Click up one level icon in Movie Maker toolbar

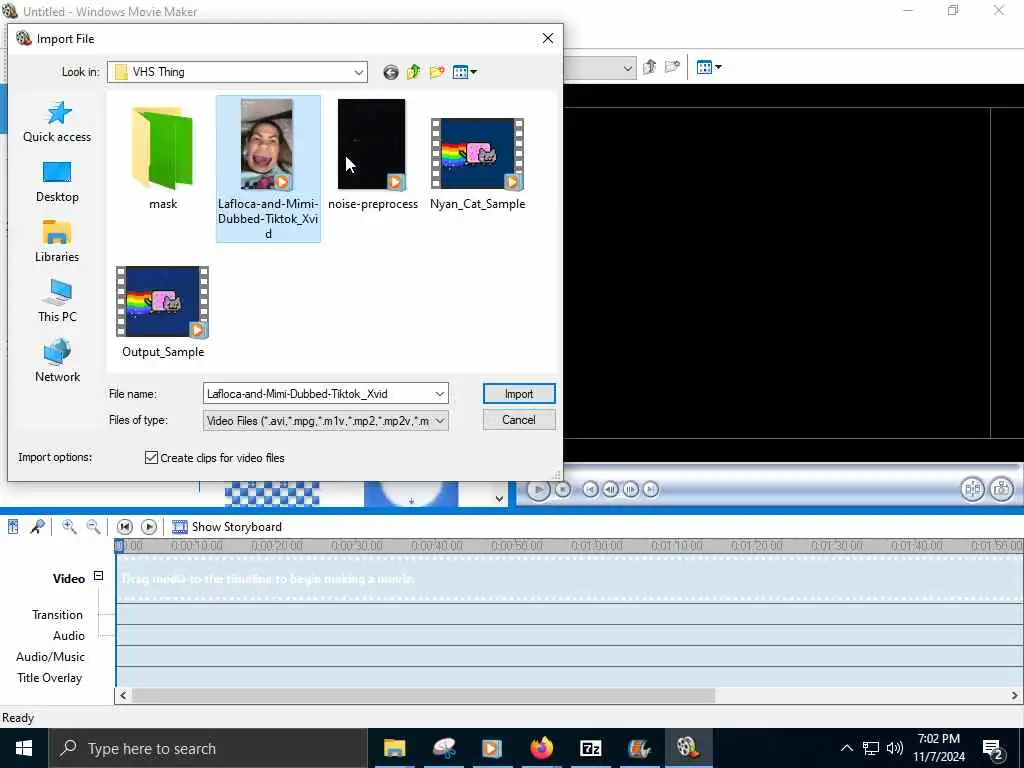click(649, 67)
